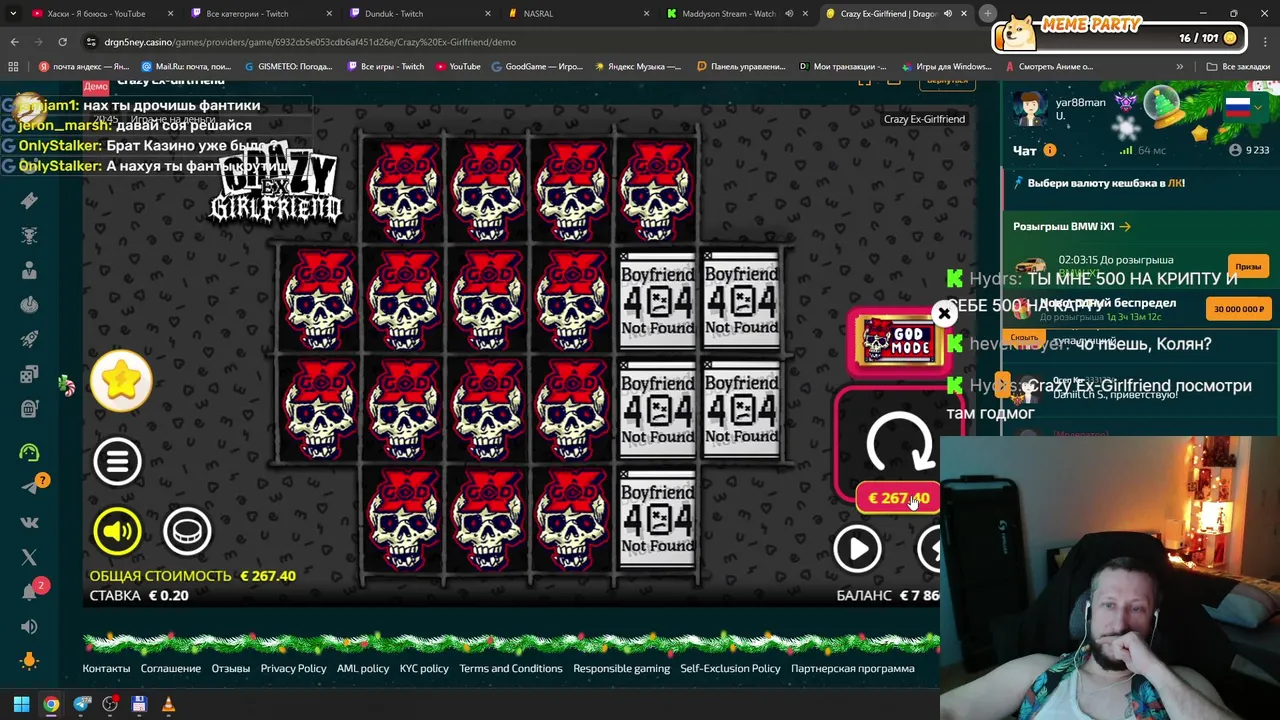Viewport: 1280px width, 720px height.
Task: Open Chrome from the taskbar
Action: 51,704
